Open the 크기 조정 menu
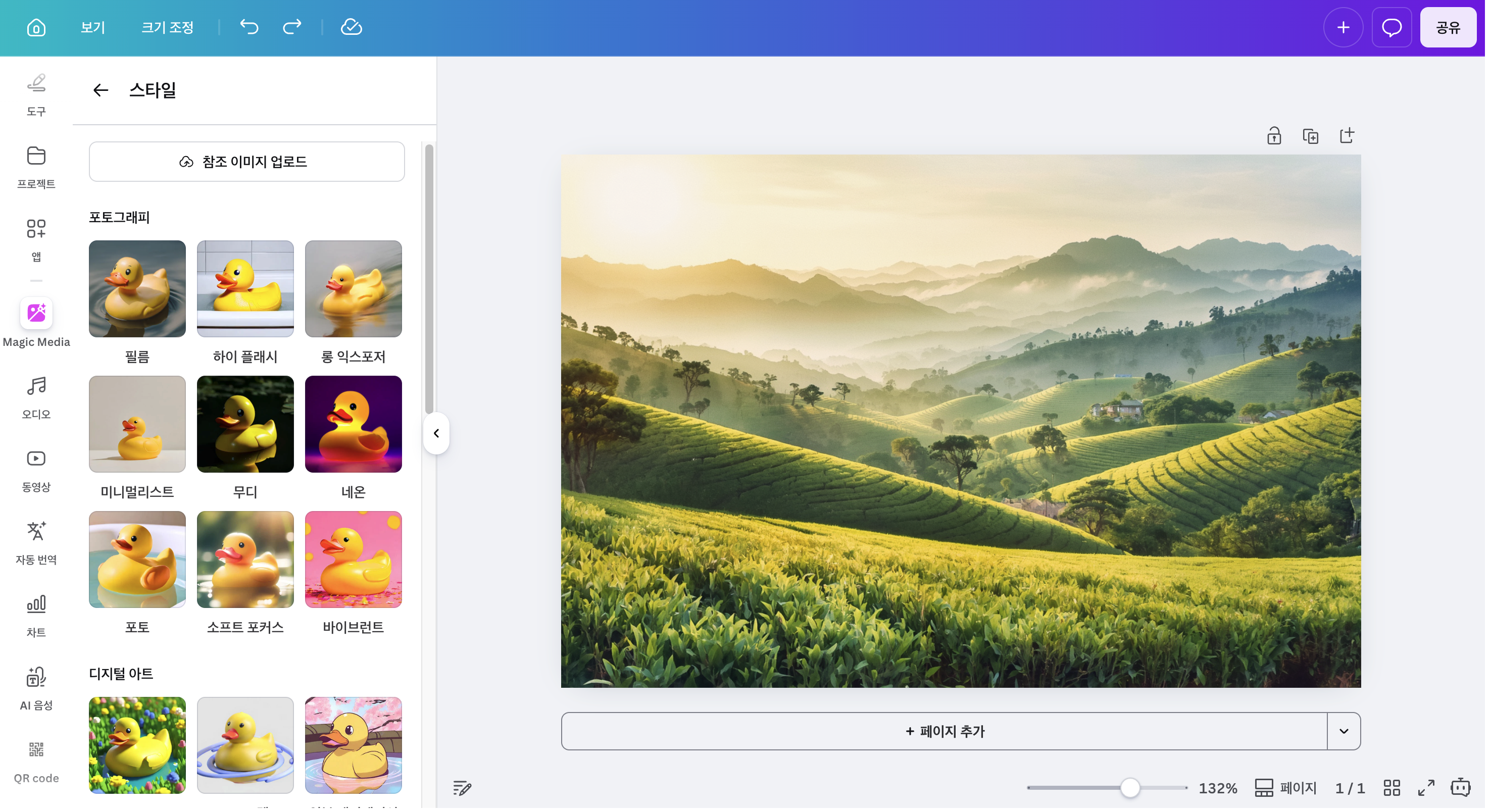This screenshot has width=1491, height=812. pos(168,27)
